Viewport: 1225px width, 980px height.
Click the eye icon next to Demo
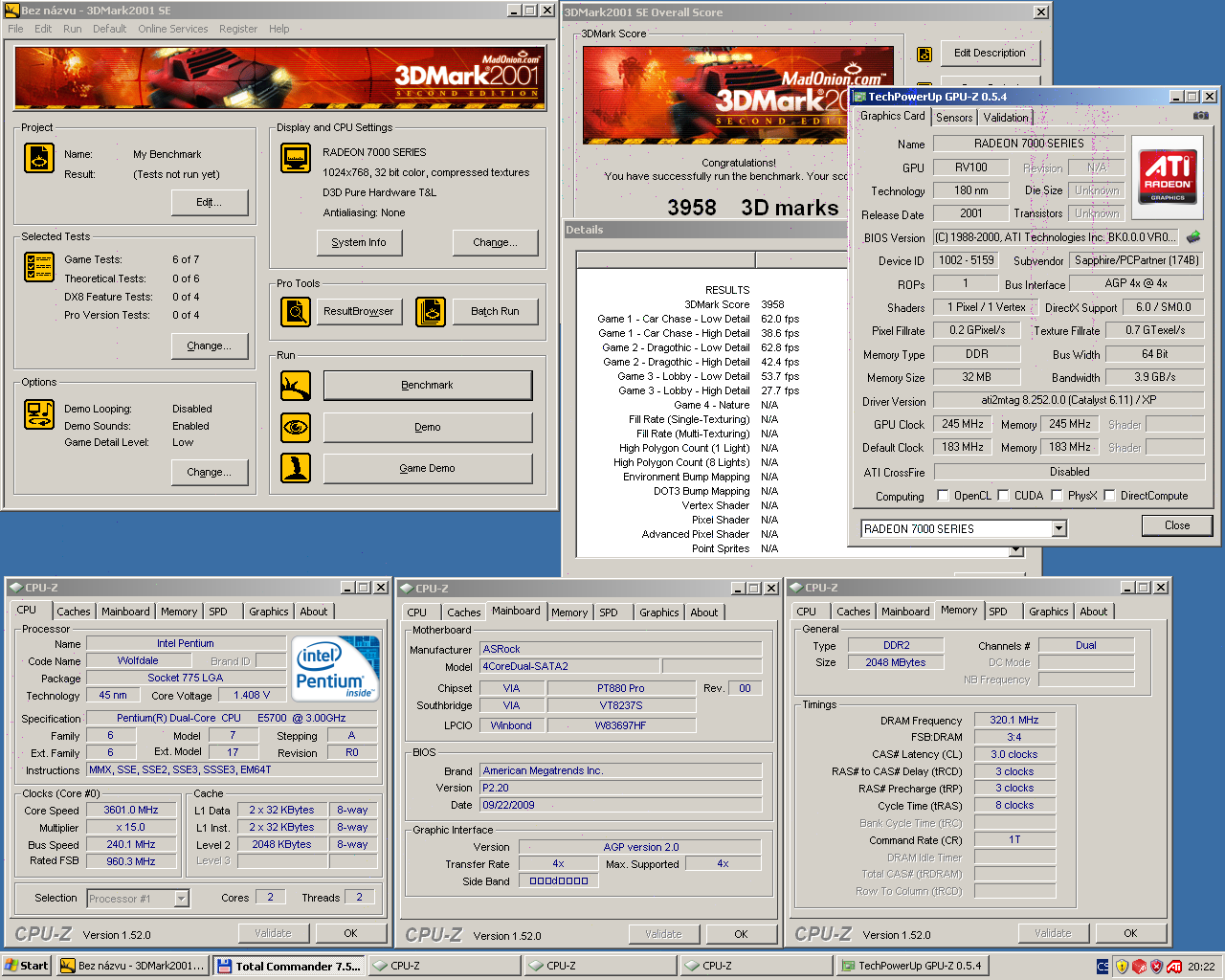(296, 427)
